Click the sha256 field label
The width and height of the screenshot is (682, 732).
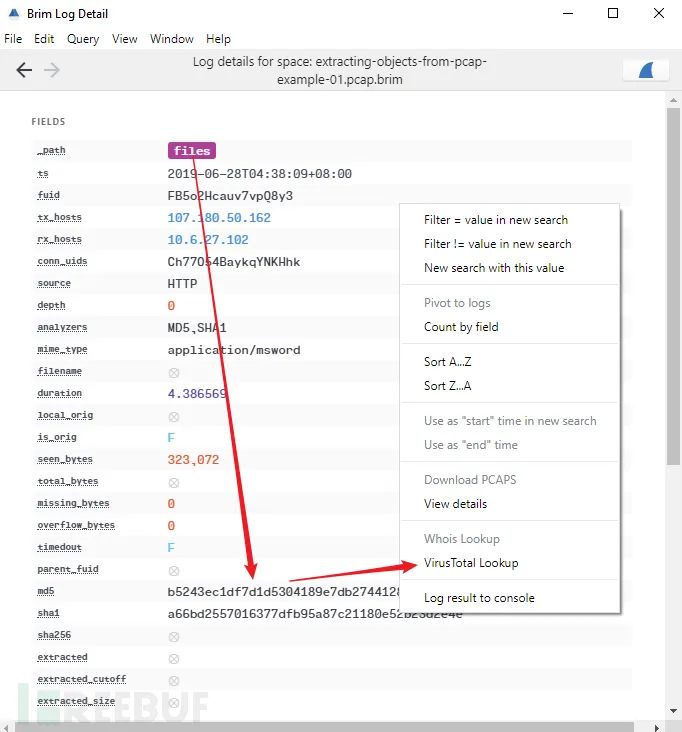pos(54,635)
